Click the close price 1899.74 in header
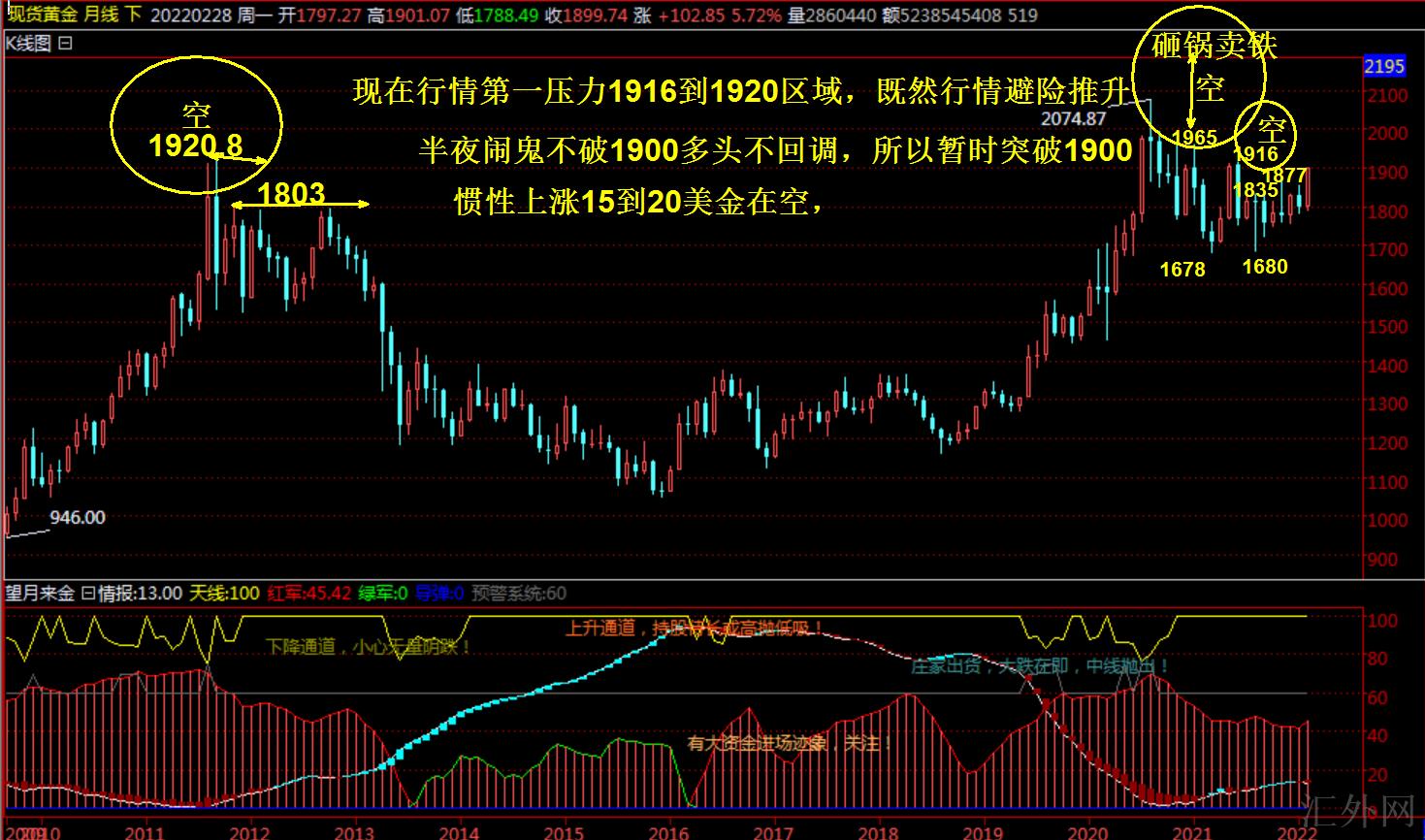Screen dimensions: 1425x840 tap(595, 16)
